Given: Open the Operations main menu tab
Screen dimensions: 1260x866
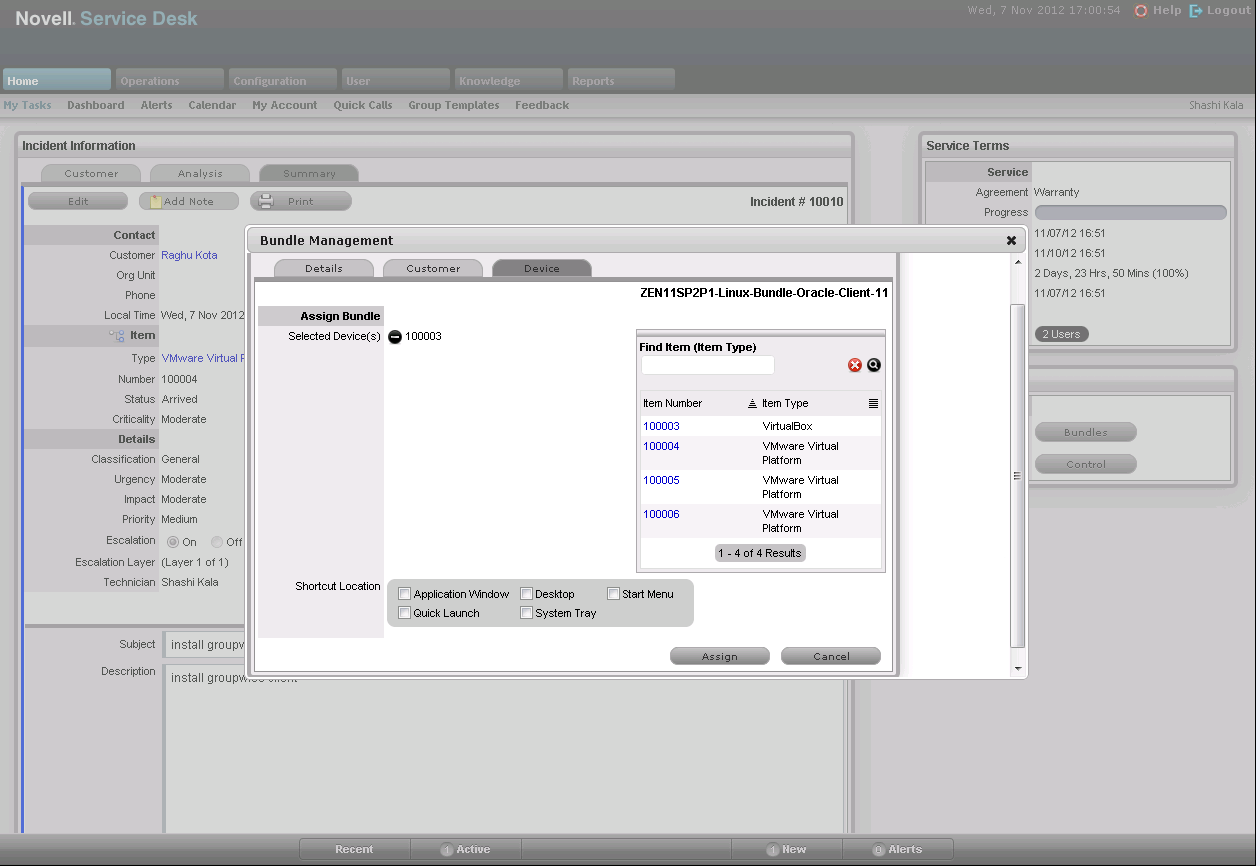Looking at the screenshot, I should (168, 81).
